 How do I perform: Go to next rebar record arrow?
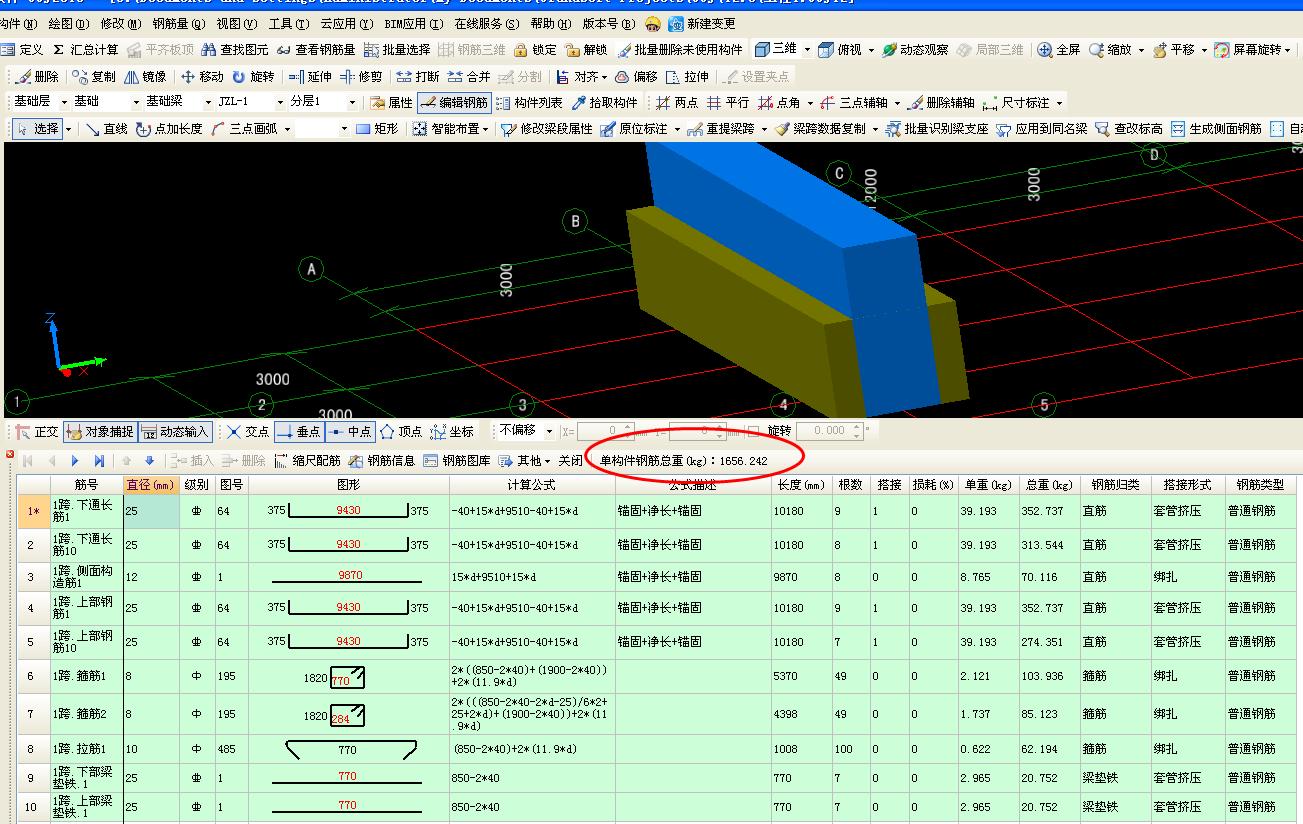[x=75, y=461]
